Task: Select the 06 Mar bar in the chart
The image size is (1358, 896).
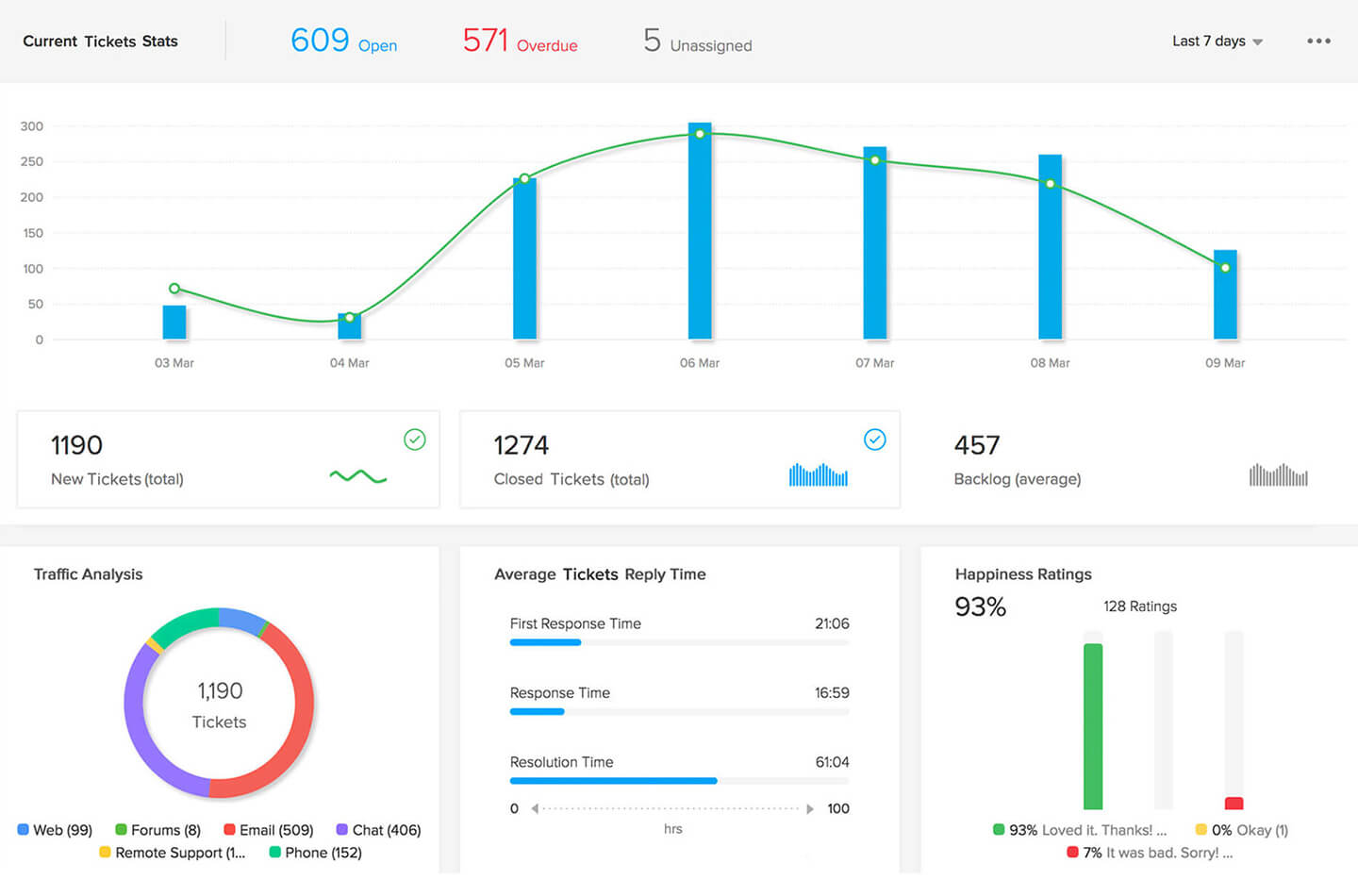Action: coord(700,231)
